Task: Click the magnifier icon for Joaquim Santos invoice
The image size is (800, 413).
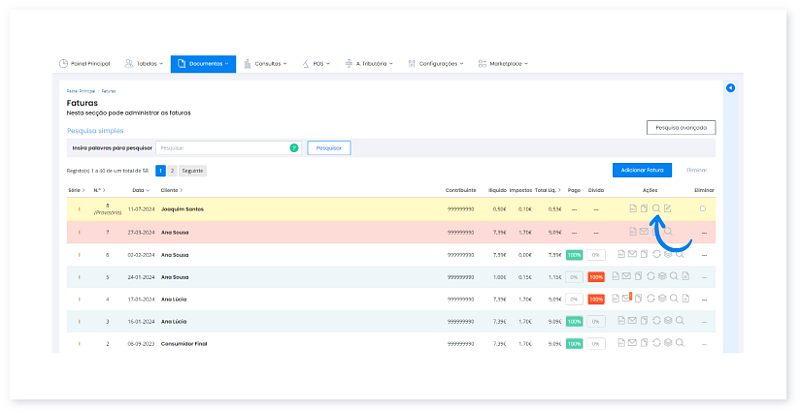Action: 656,208
